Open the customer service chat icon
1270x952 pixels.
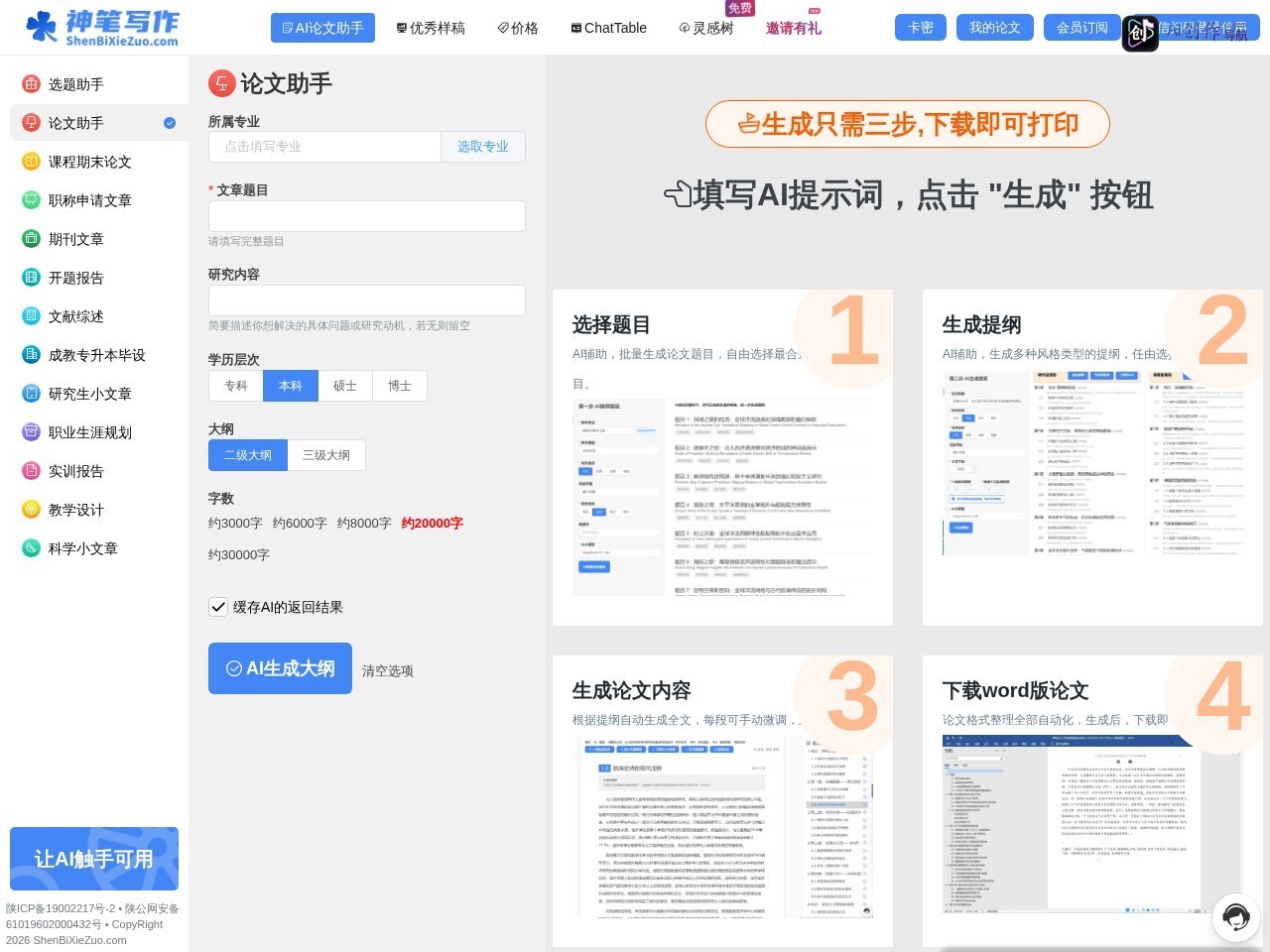(1235, 916)
